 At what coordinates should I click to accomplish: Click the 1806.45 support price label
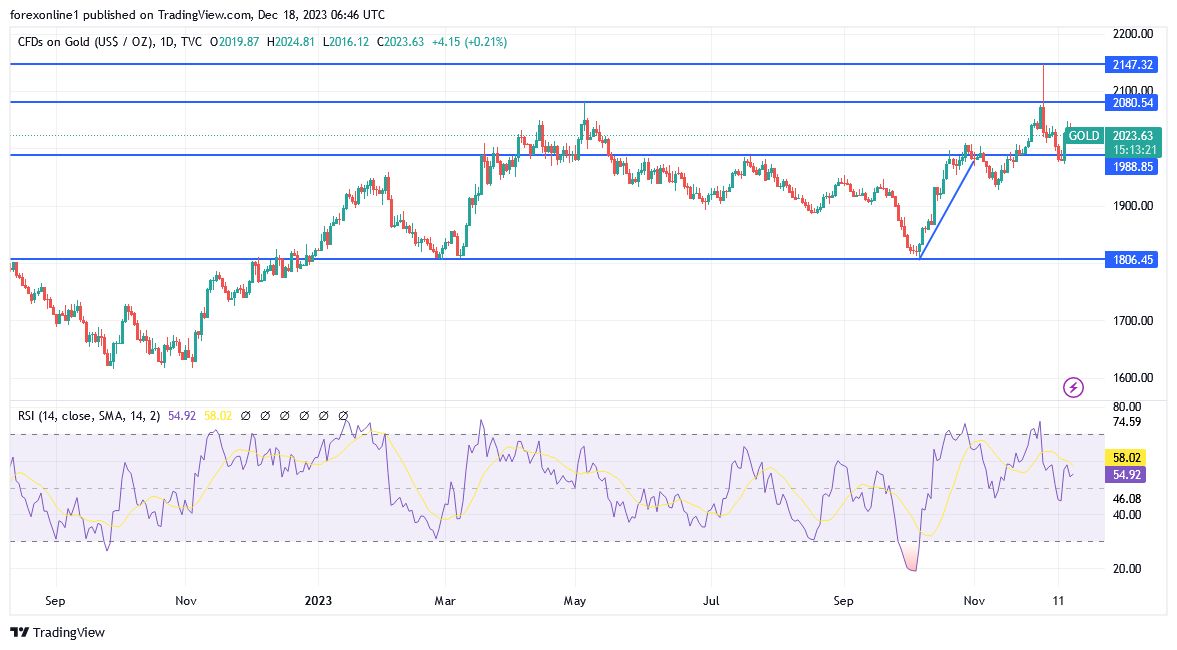1130,260
